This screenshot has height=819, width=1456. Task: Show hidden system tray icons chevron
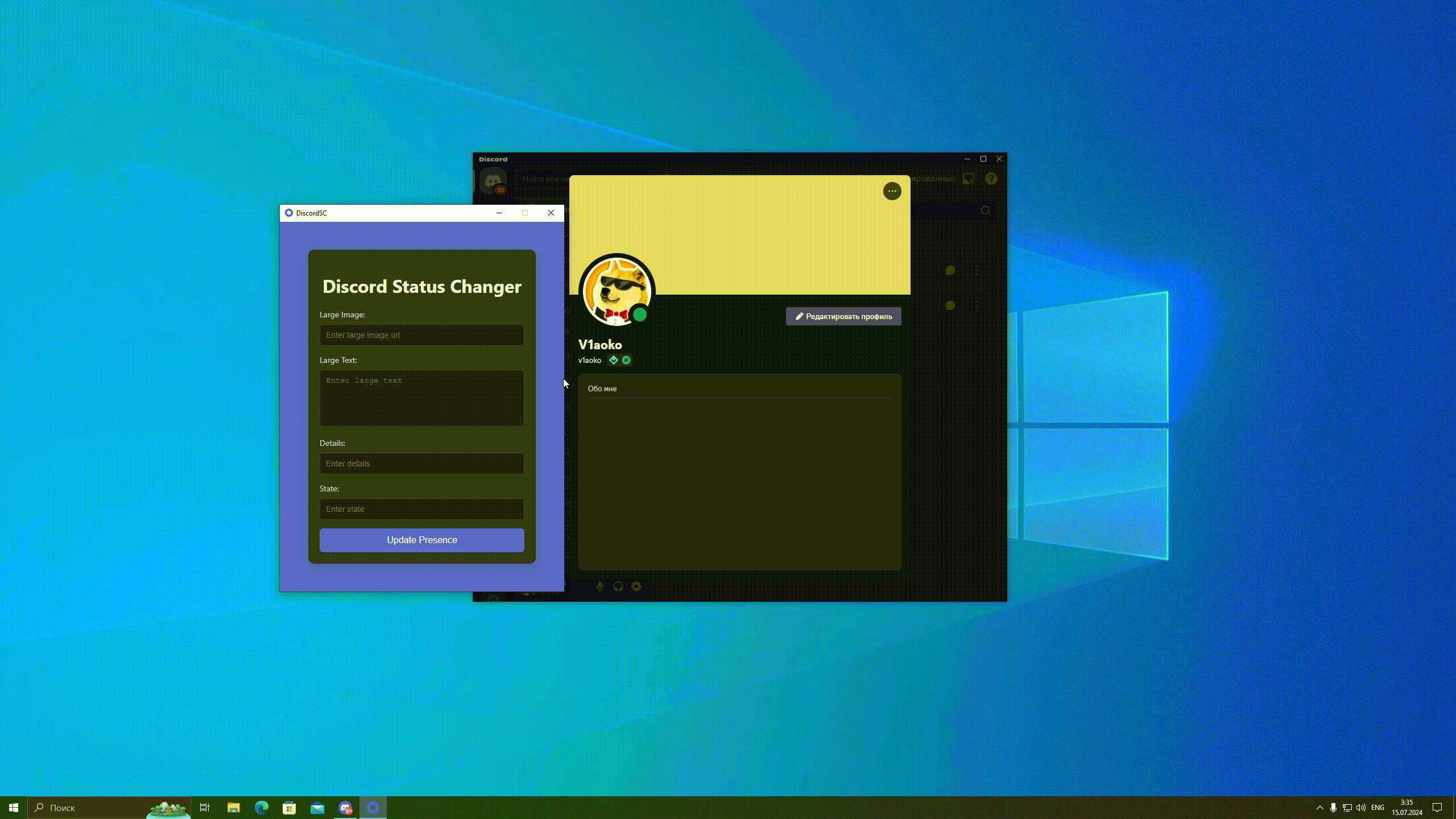(1319, 808)
